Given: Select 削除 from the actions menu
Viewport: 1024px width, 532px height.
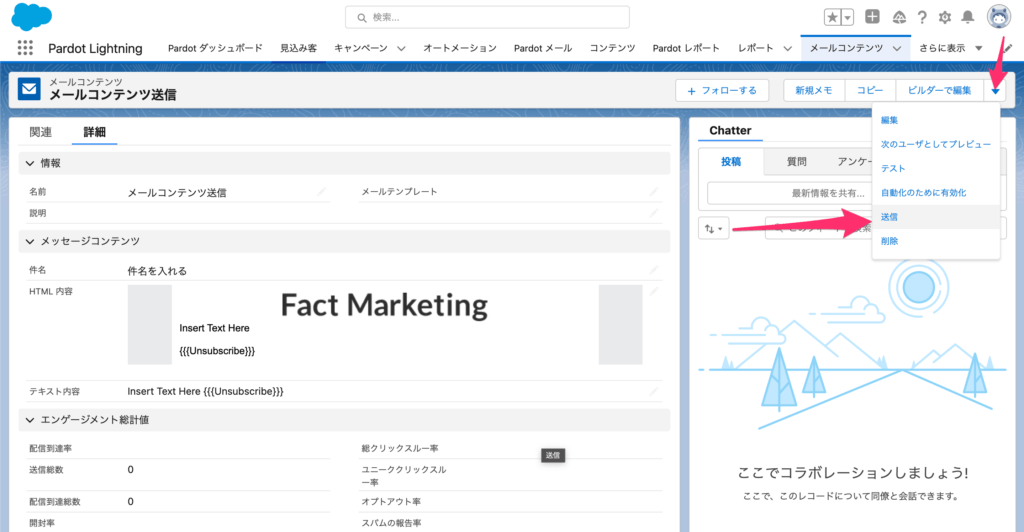Looking at the screenshot, I should (935, 241).
